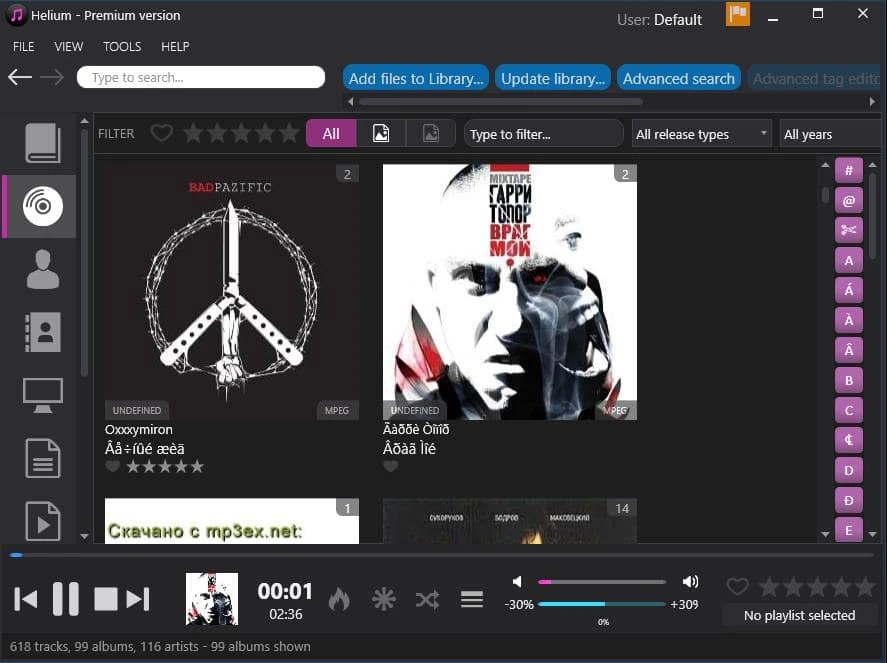Viewport: 887px width, 663px height.
Task: Jump to letter B in alphabet bar
Action: (x=849, y=380)
